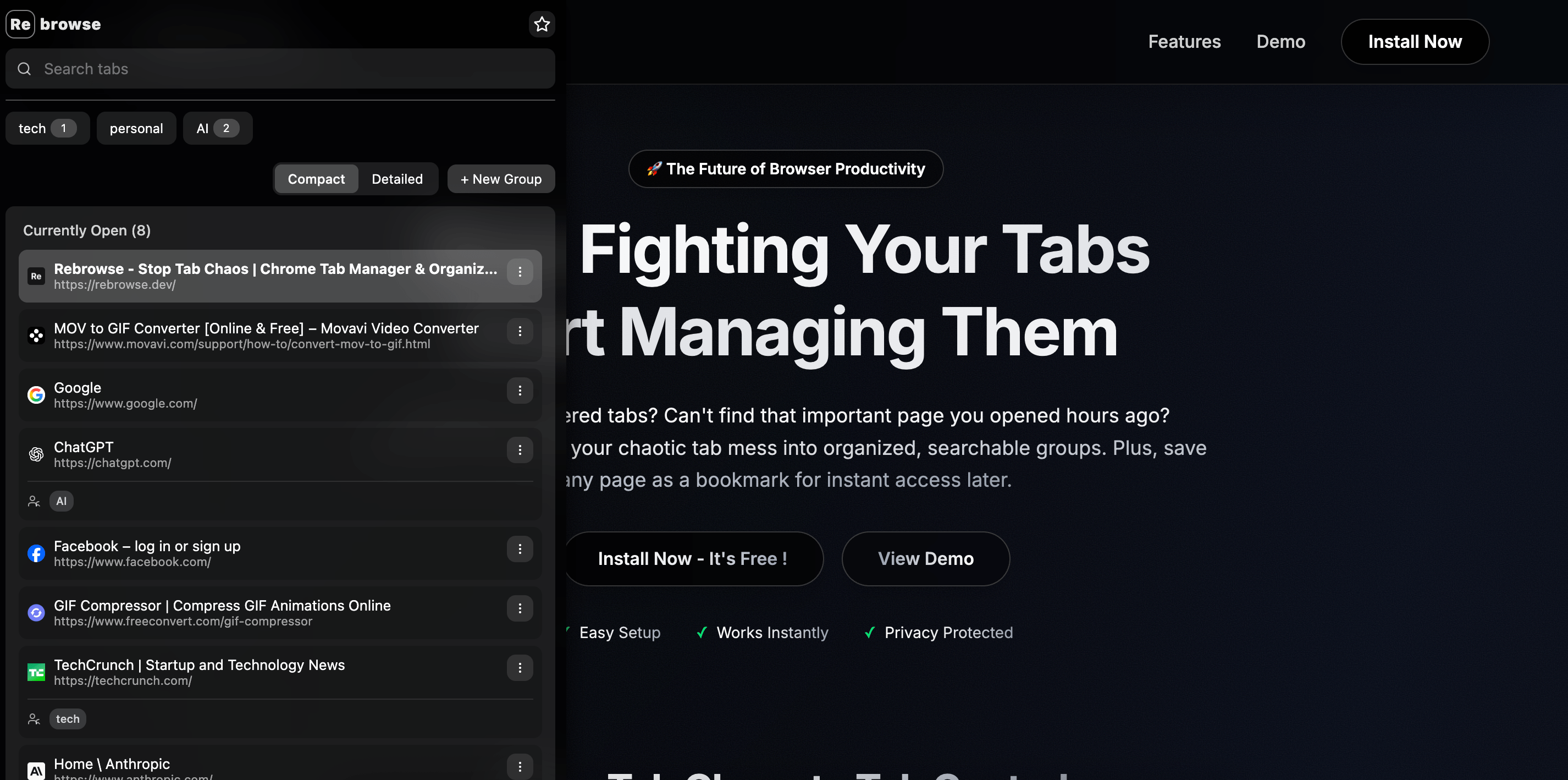Open the TechCrunch tab's three-dot menu
The height and width of the screenshot is (780, 1568).
point(519,668)
